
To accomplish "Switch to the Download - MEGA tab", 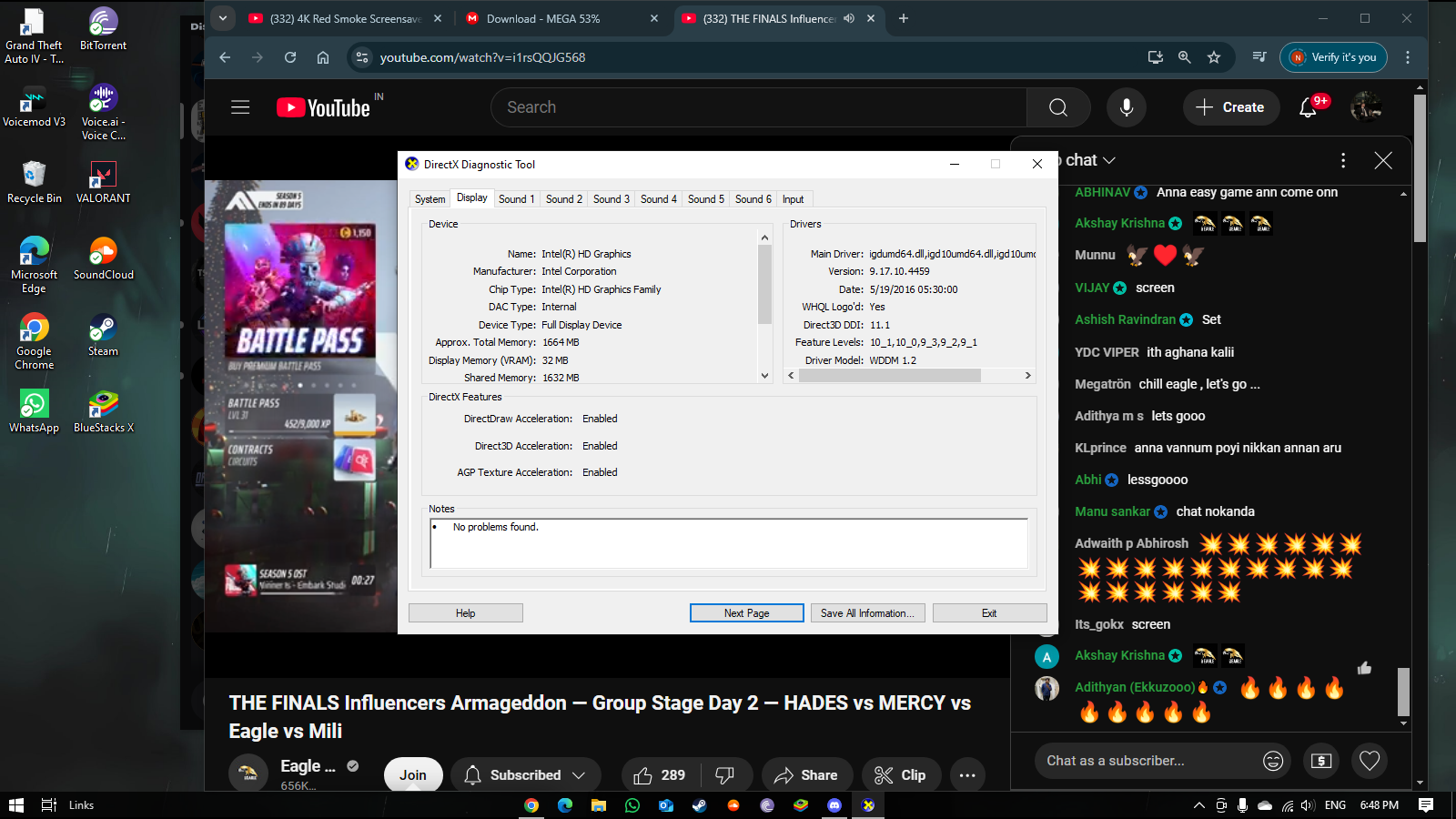I will 561,18.
